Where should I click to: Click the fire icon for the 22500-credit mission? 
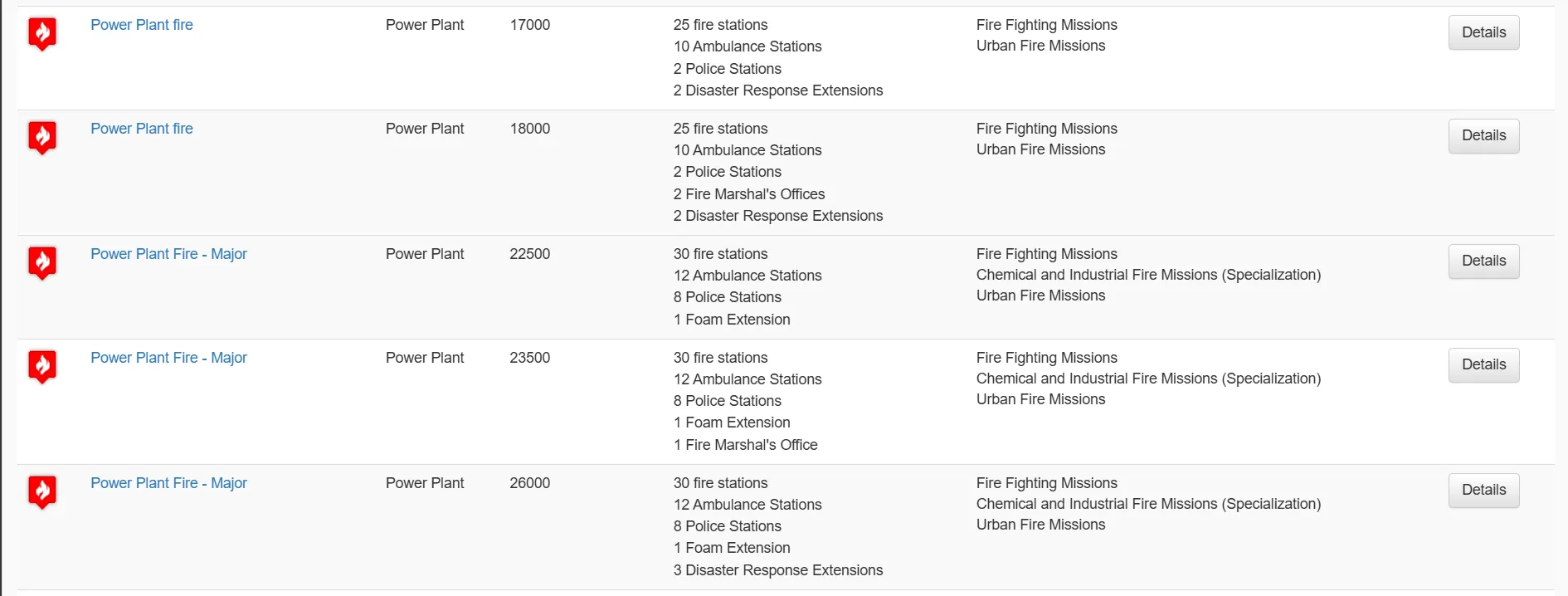42,263
